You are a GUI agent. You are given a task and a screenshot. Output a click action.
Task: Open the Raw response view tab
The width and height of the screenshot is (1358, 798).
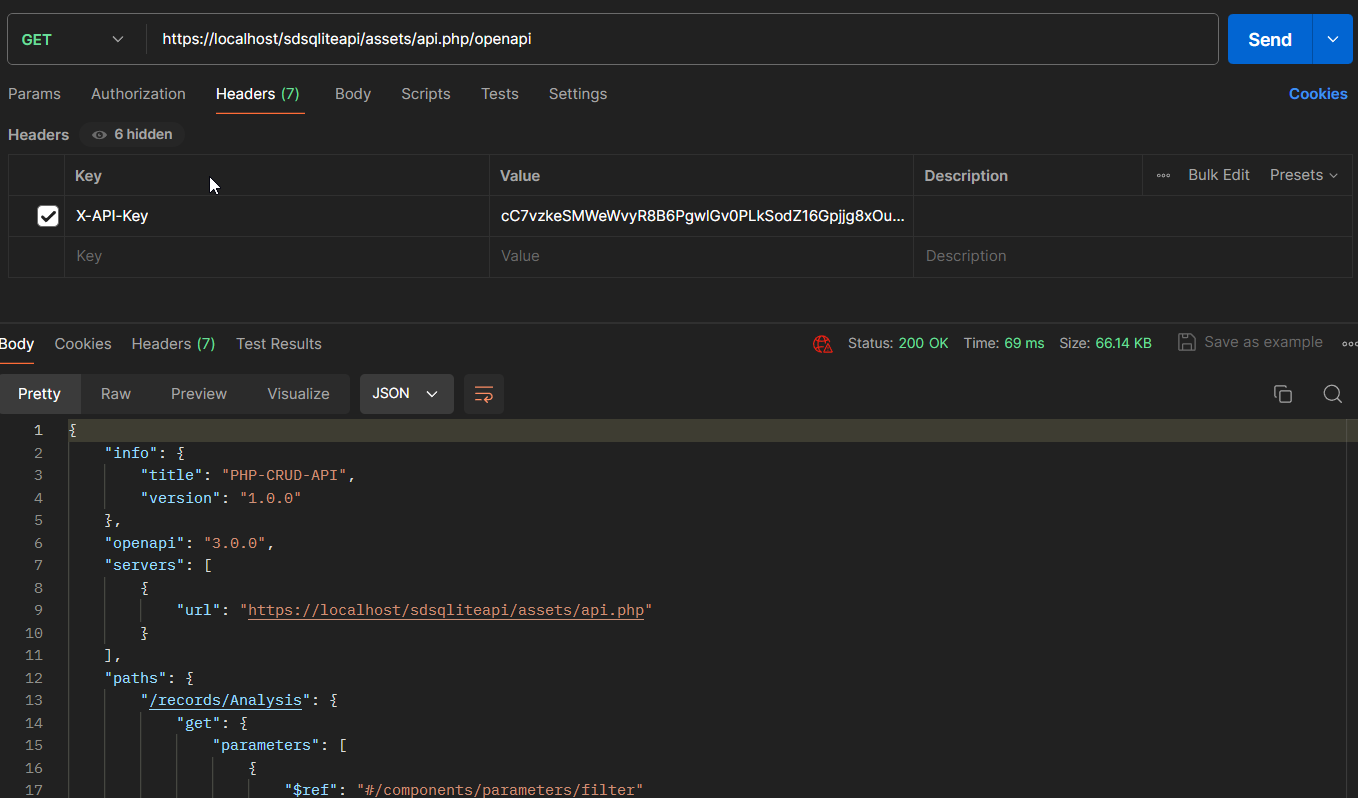click(116, 394)
